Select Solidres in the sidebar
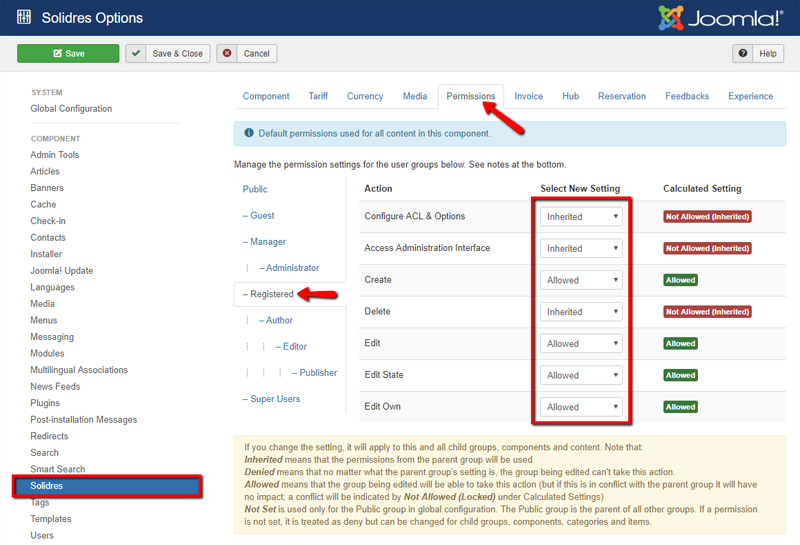 coord(107,486)
